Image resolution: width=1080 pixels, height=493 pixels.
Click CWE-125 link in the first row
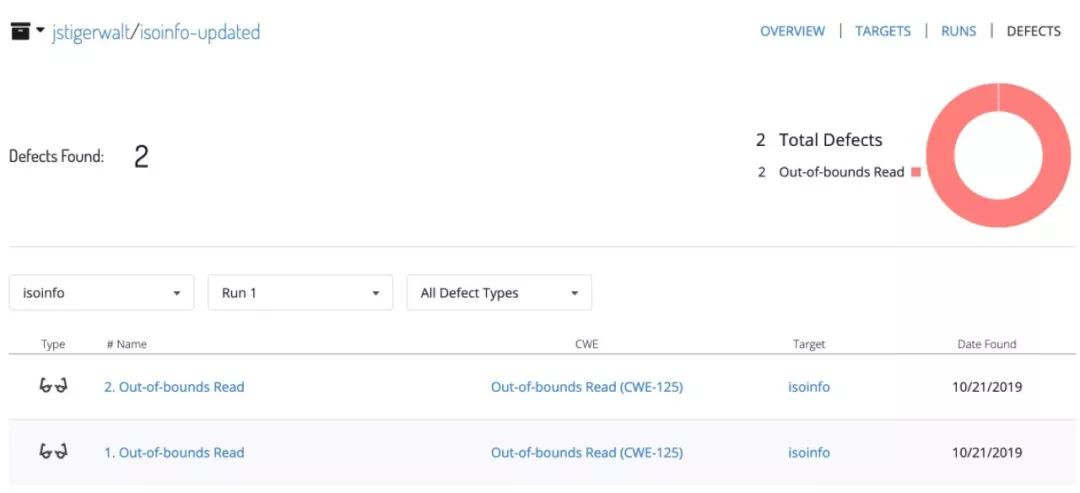tap(586, 387)
